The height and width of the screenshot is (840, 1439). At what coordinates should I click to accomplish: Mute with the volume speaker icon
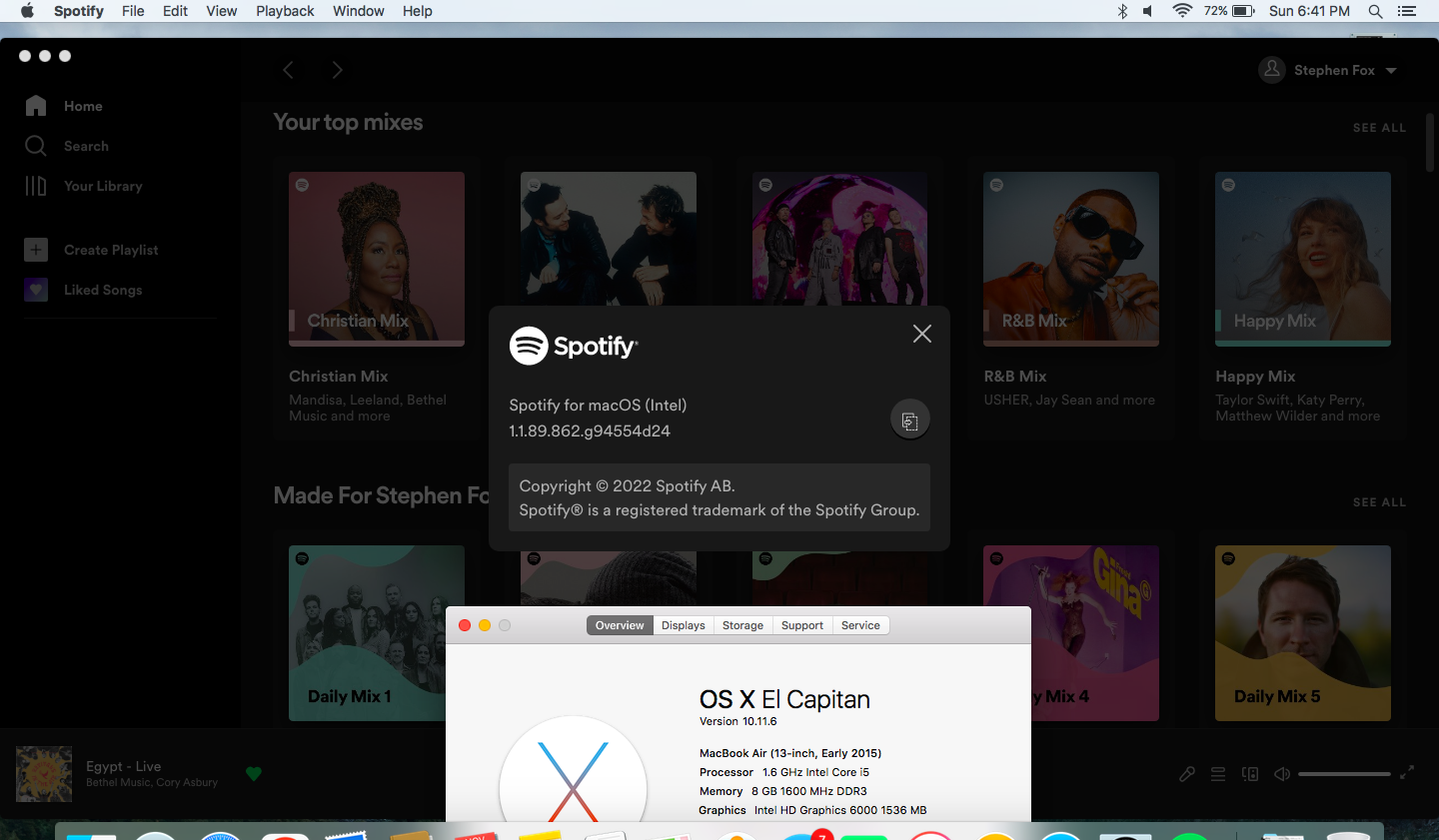[1282, 774]
